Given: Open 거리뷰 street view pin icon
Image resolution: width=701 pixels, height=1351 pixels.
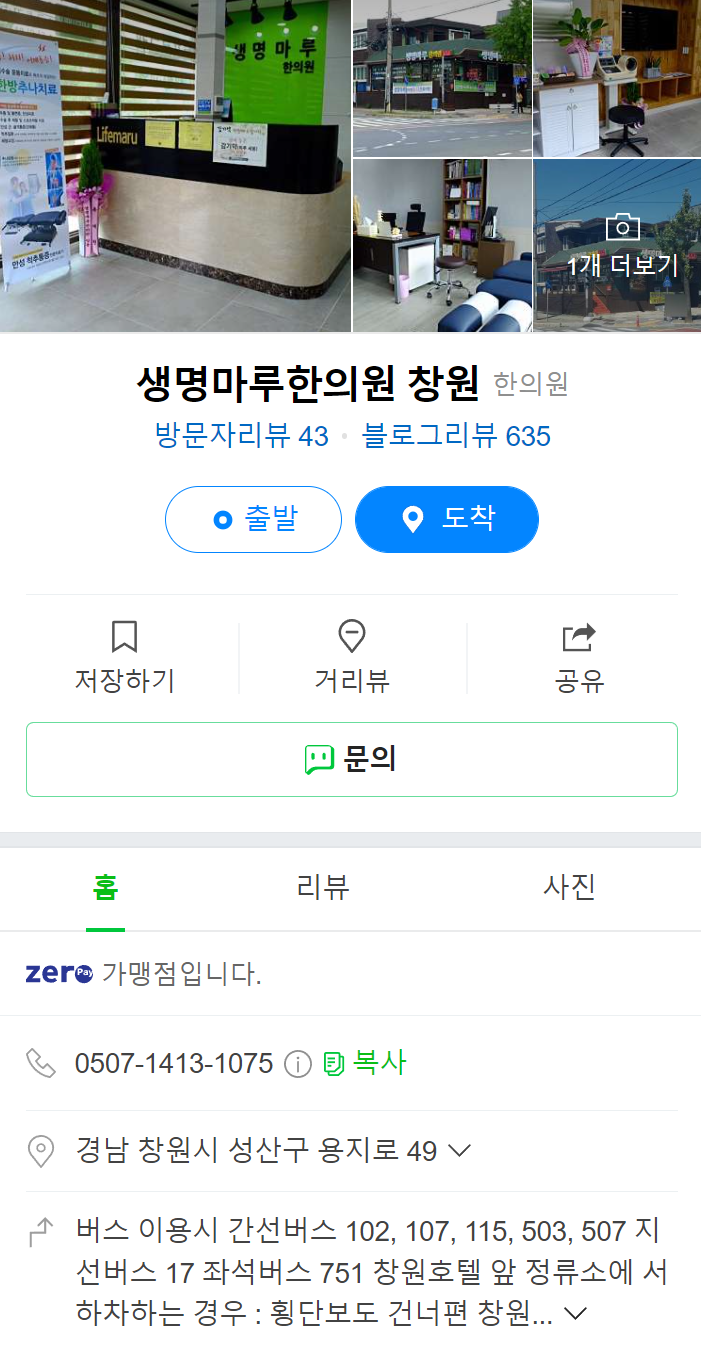Looking at the screenshot, I should [x=352, y=636].
